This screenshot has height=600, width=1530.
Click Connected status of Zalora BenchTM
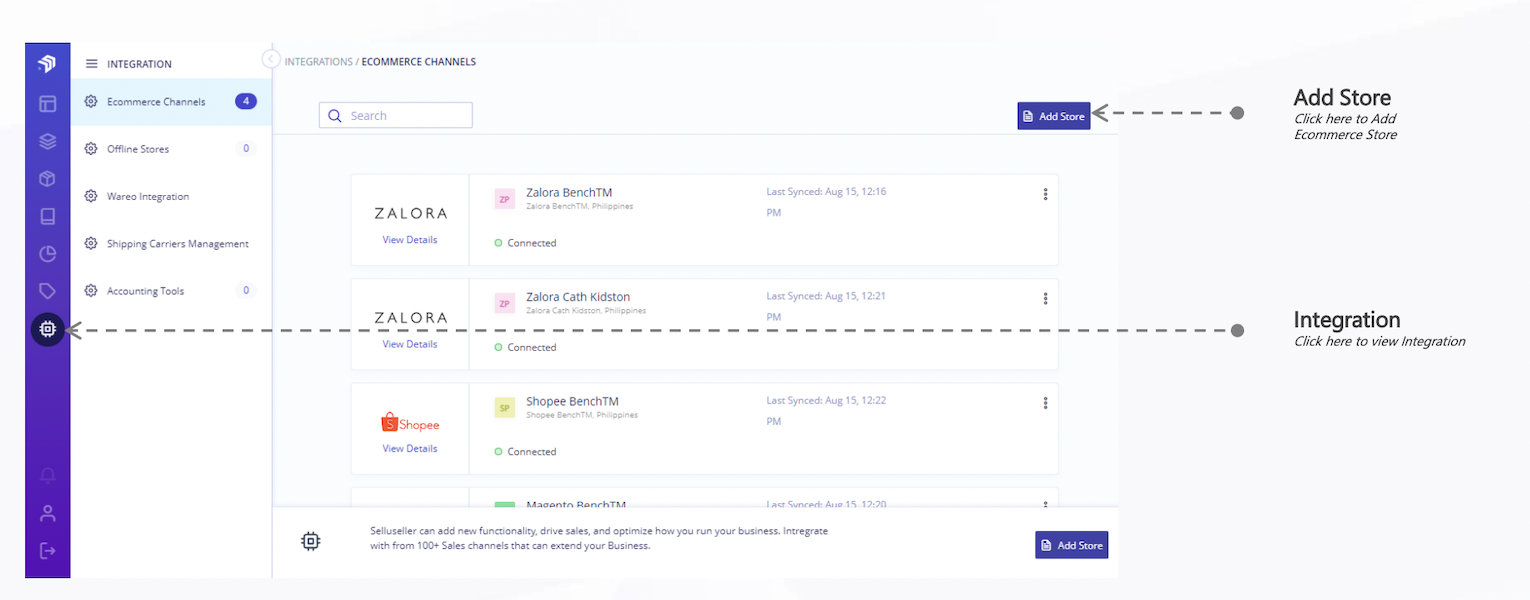point(525,243)
